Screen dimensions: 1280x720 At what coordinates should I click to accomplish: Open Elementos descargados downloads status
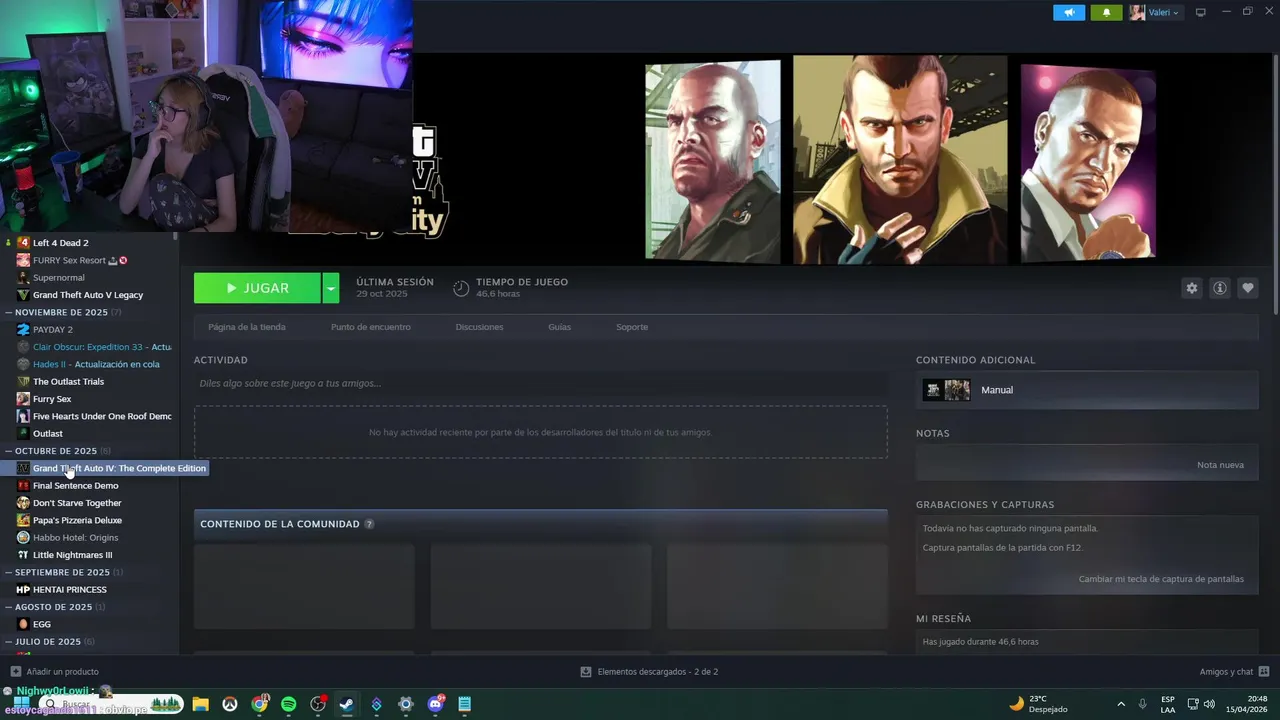click(x=649, y=672)
